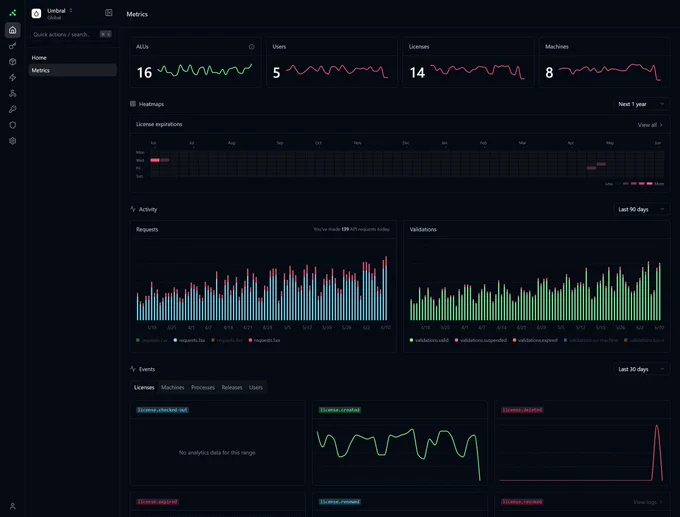This screenshot has height=517, width=680.
Task: Open the shield icon in the sidebar
Action: click(13, 125)
